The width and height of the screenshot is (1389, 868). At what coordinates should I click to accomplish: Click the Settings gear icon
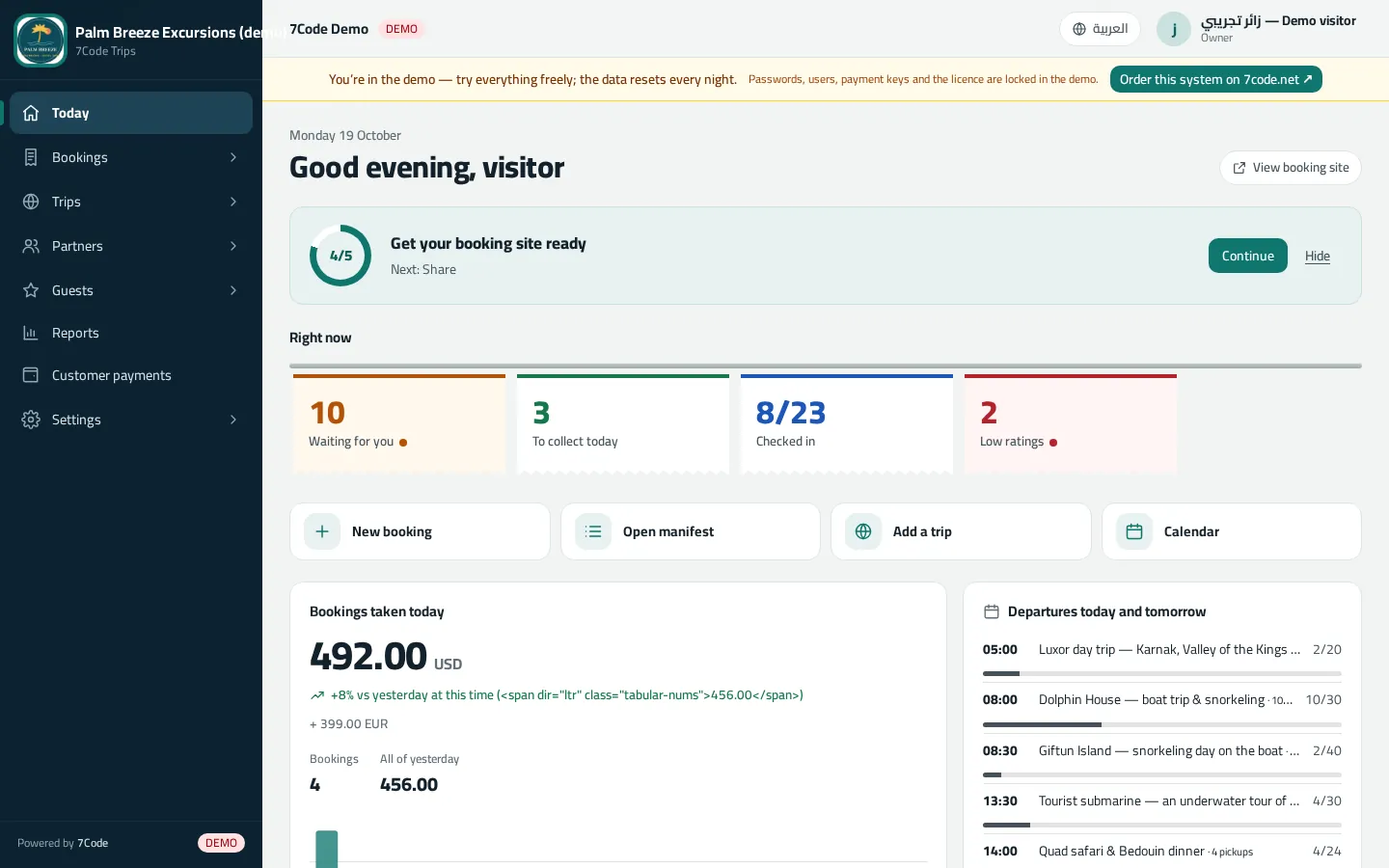coord(31,420)
